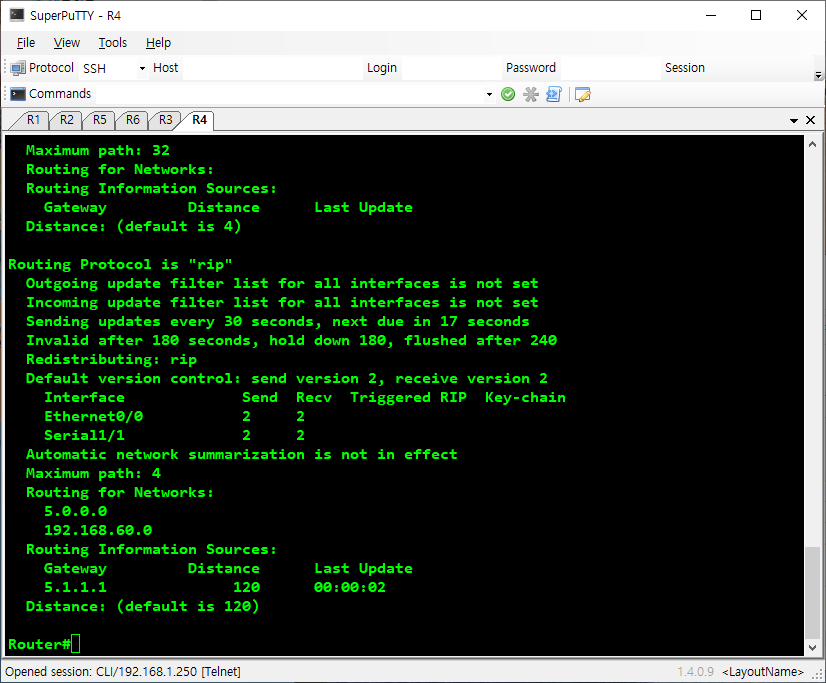Screen dimensions: 826x683
Task: Click the SuperPuTTY title bar app icon
Action: 17,15
